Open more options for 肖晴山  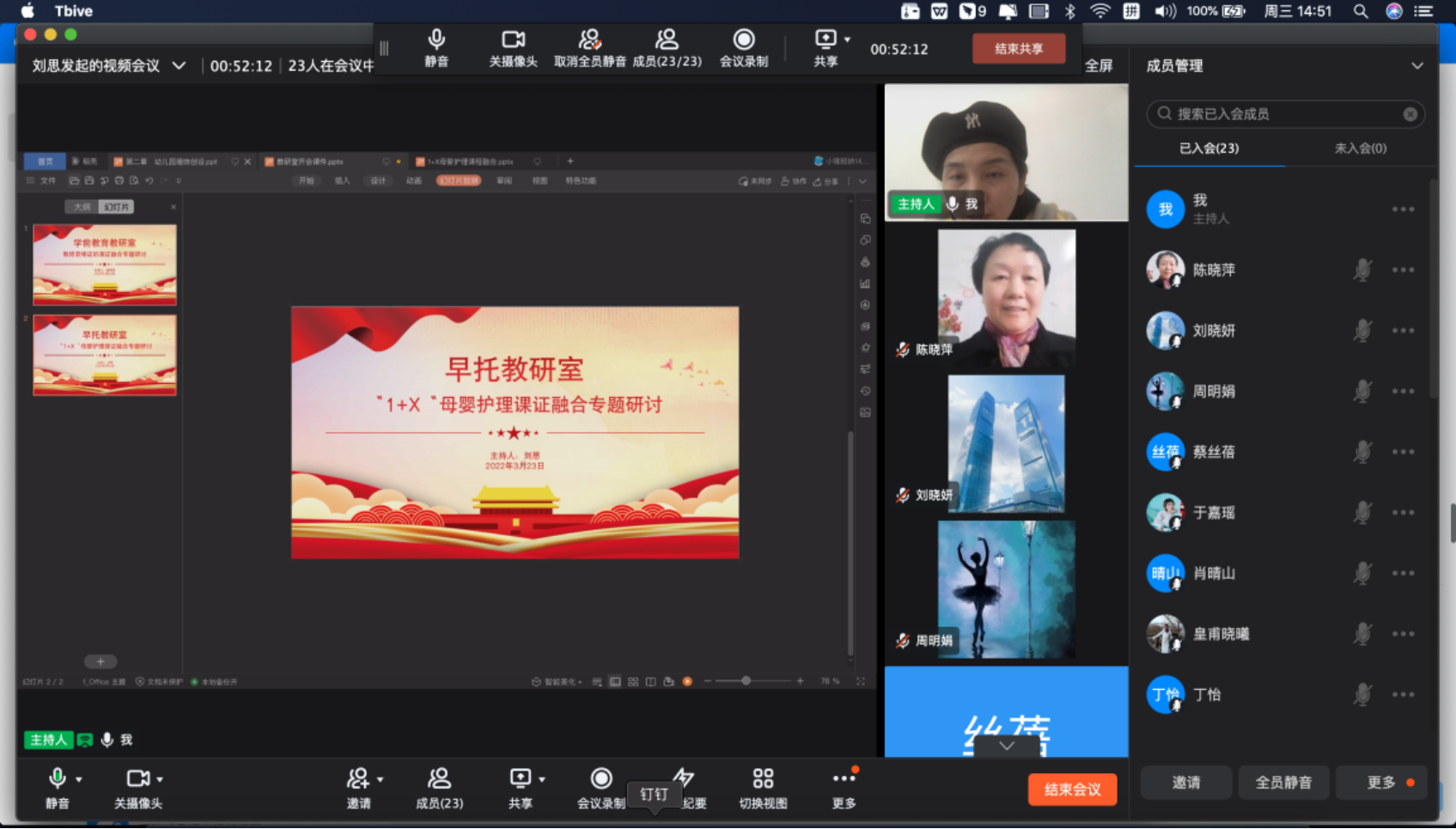pyautogui.click(x=1403, y=573)
